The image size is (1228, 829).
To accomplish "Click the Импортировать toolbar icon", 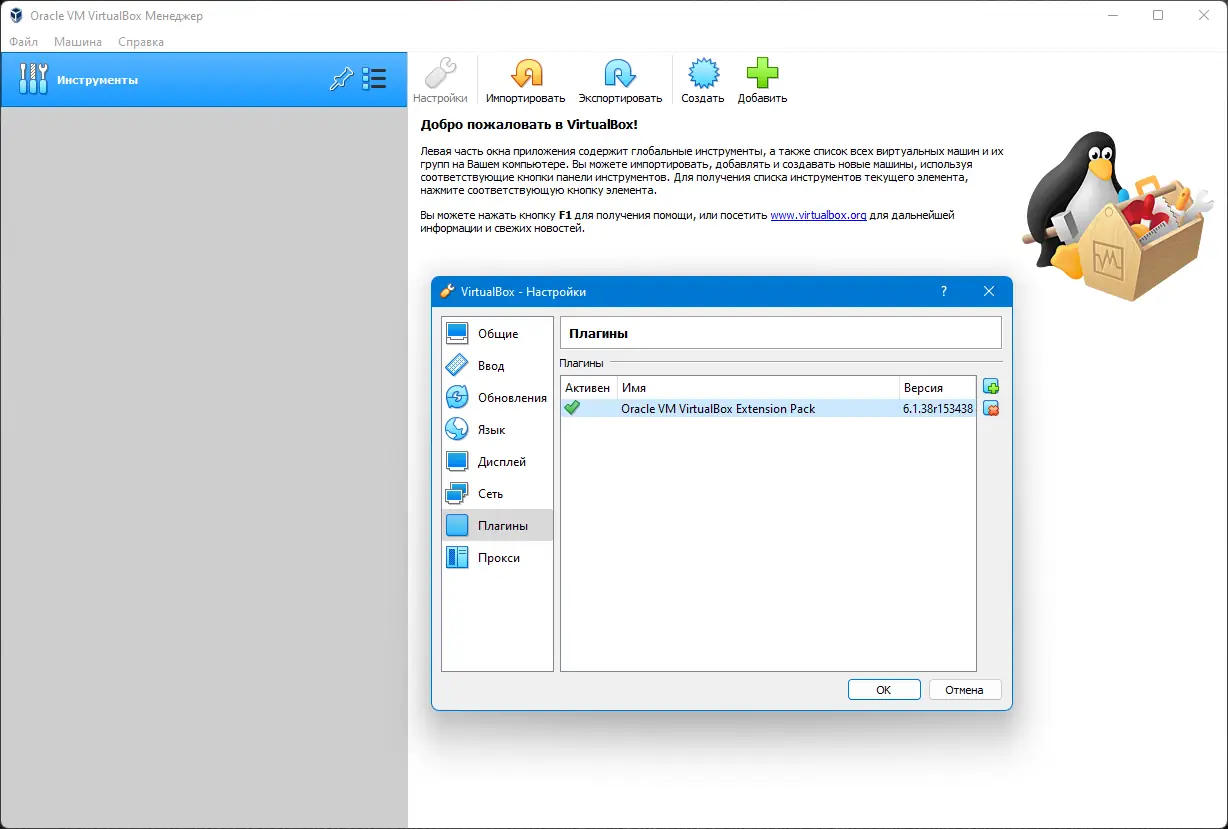I will coord(526,74).
